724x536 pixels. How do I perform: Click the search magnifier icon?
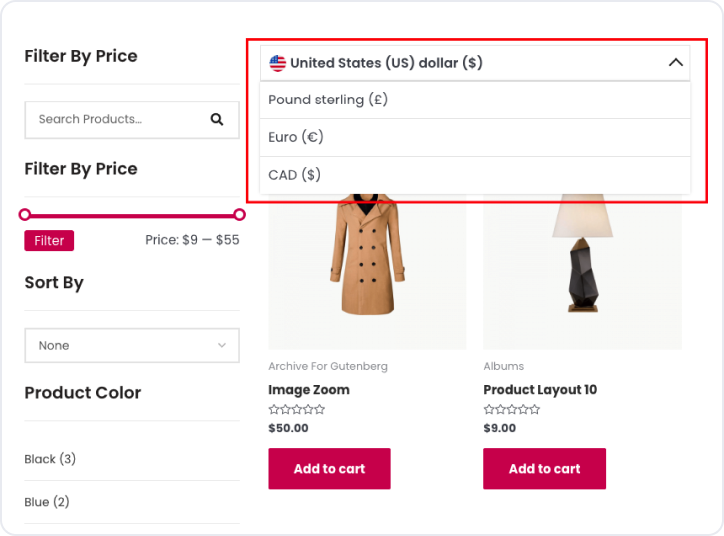(217, 119)
